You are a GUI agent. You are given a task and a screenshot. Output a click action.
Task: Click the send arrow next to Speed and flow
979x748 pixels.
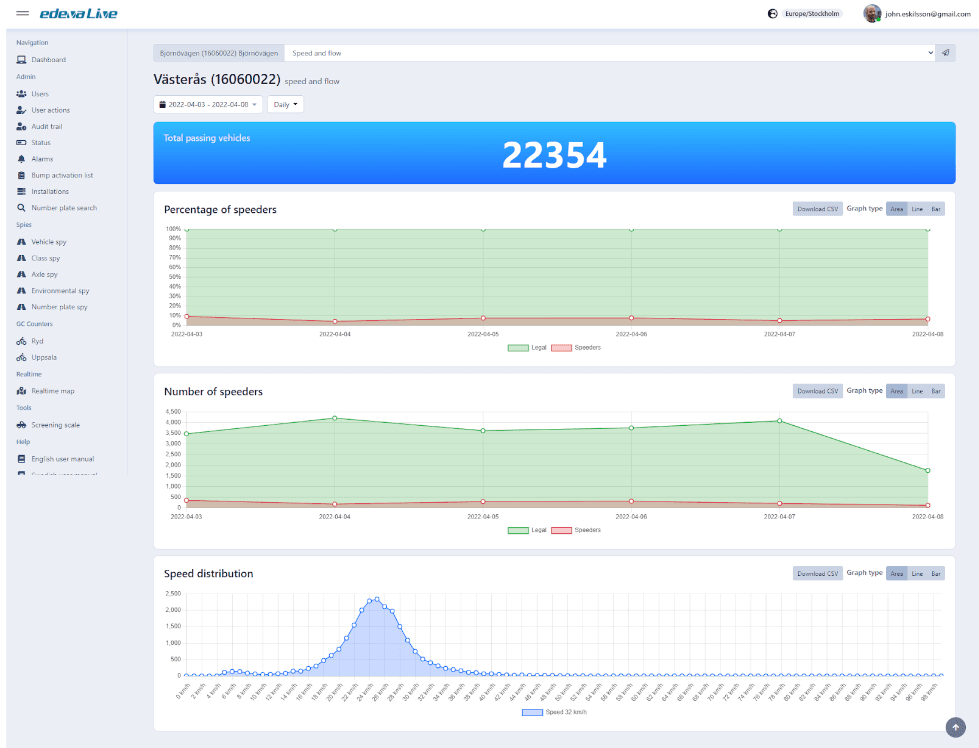(946, 51)
